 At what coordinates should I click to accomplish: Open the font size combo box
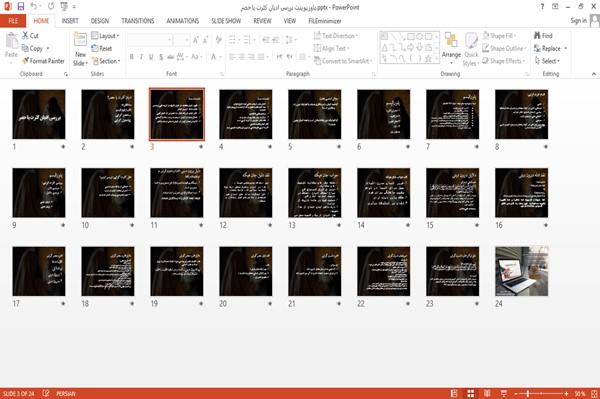pyautogui.click(x=181, y=40)
